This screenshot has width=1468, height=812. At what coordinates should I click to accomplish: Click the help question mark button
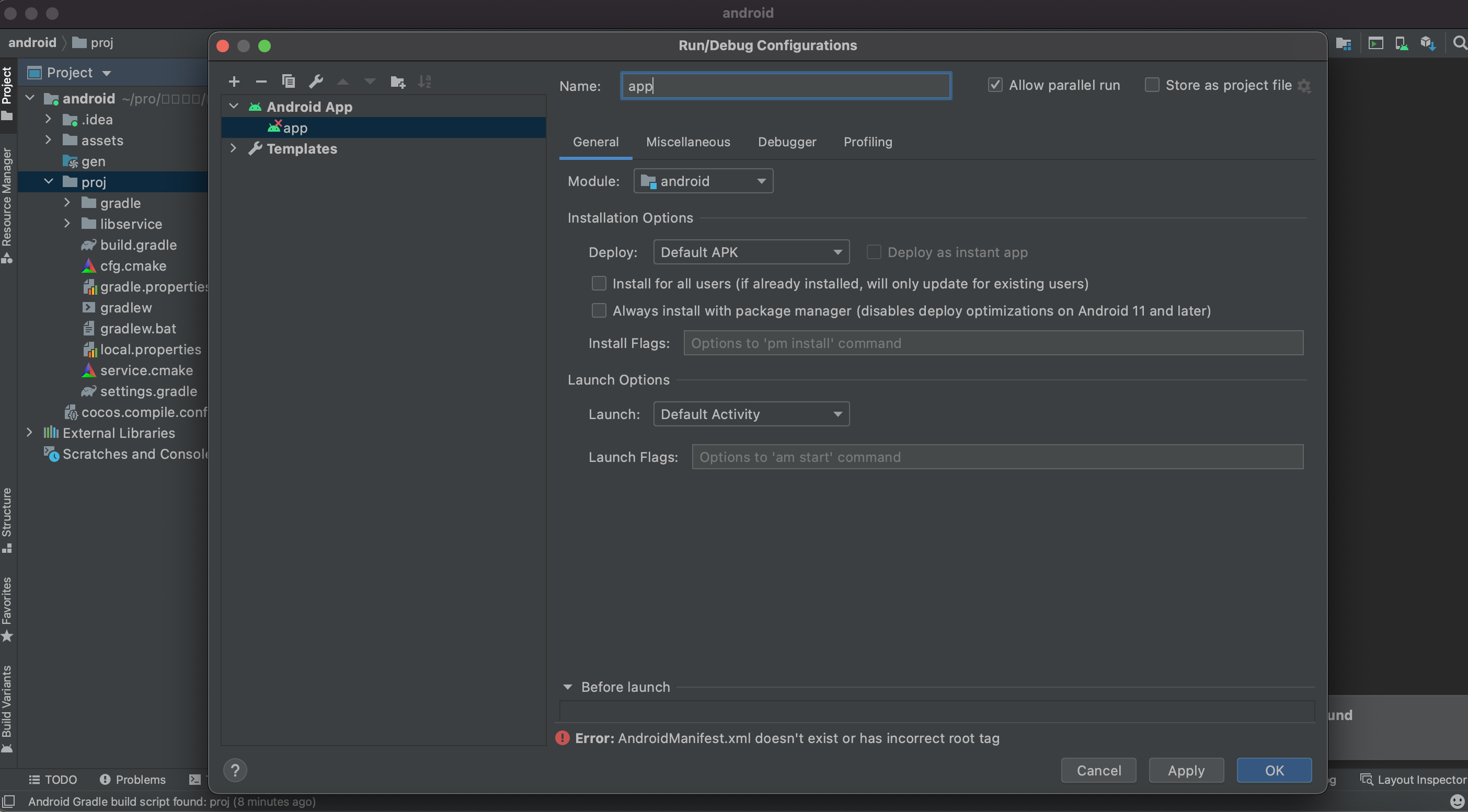(x=235, y=770)
